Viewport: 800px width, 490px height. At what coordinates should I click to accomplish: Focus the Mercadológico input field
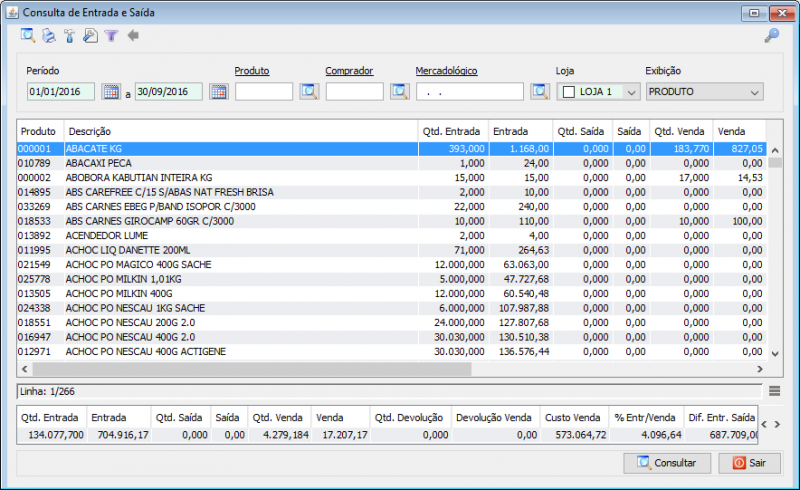click(470, 92)
